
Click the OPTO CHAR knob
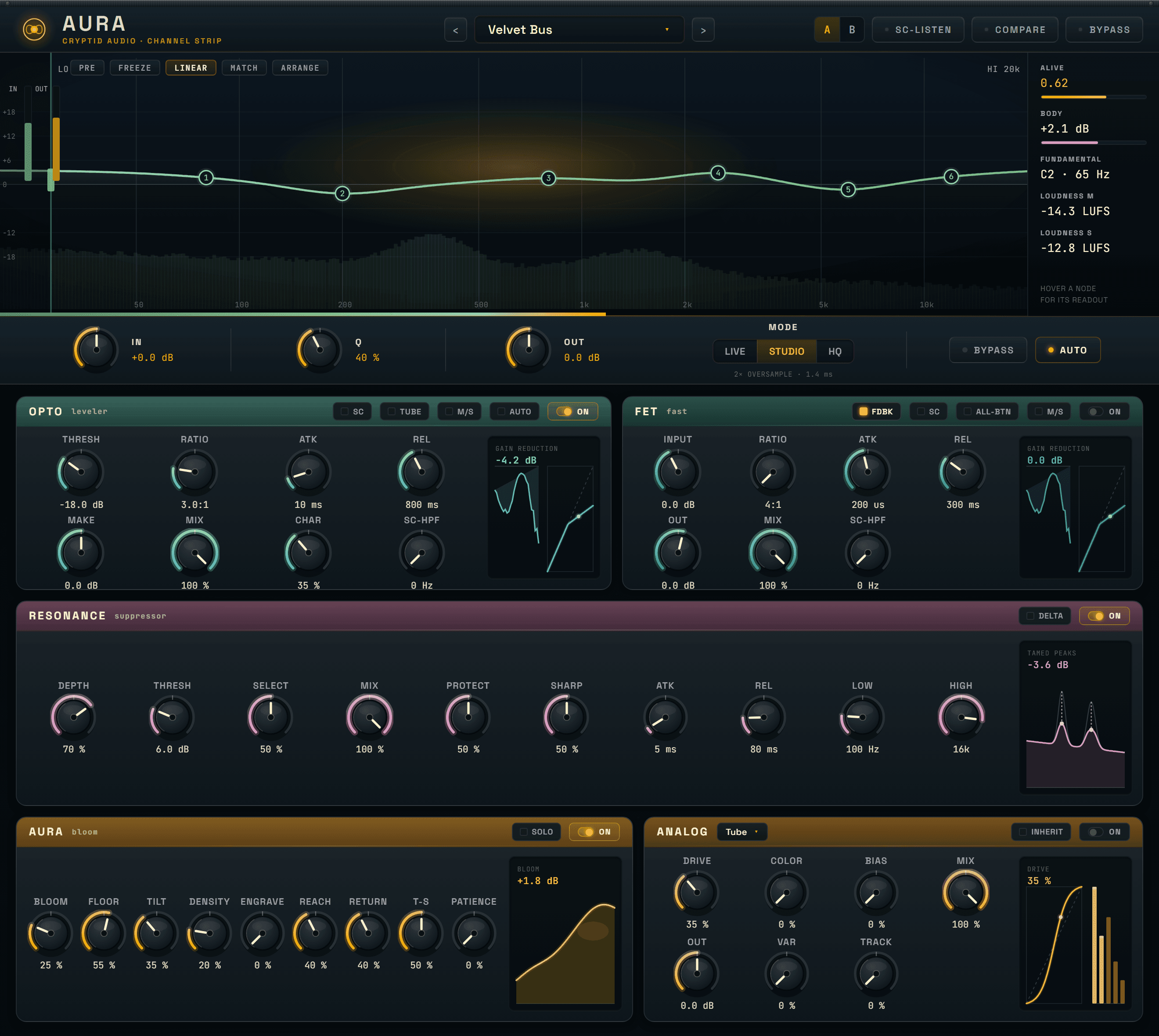(308, 552)
